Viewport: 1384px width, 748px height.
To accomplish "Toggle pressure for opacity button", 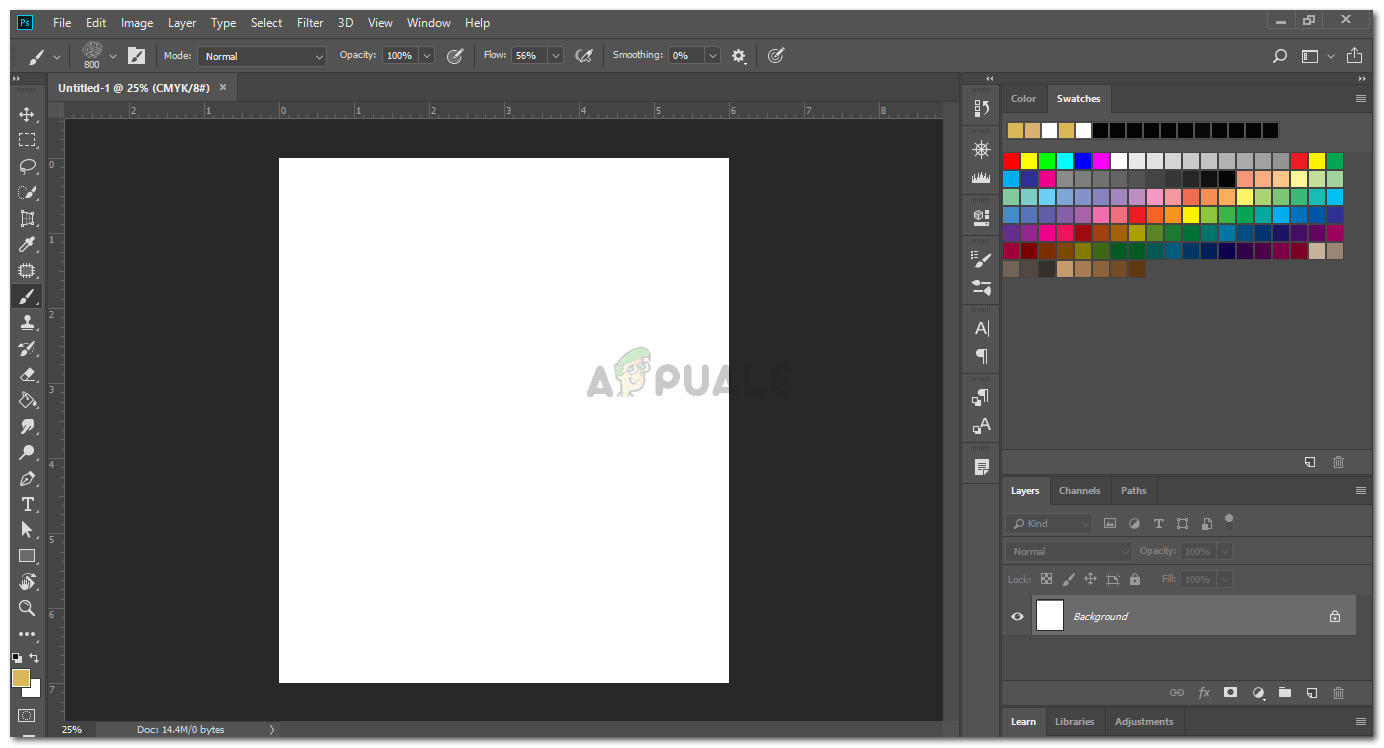I will click(x=455, y=56).
